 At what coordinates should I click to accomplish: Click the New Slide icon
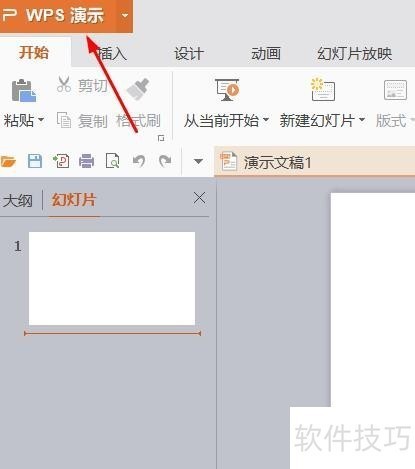(323, 89)
